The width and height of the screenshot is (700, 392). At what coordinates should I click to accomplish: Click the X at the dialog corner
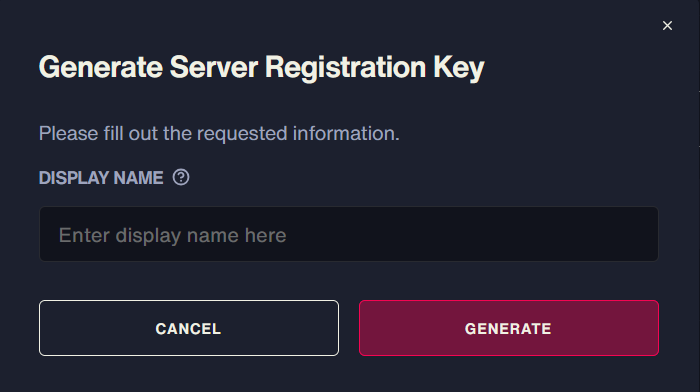pos(667,25)
